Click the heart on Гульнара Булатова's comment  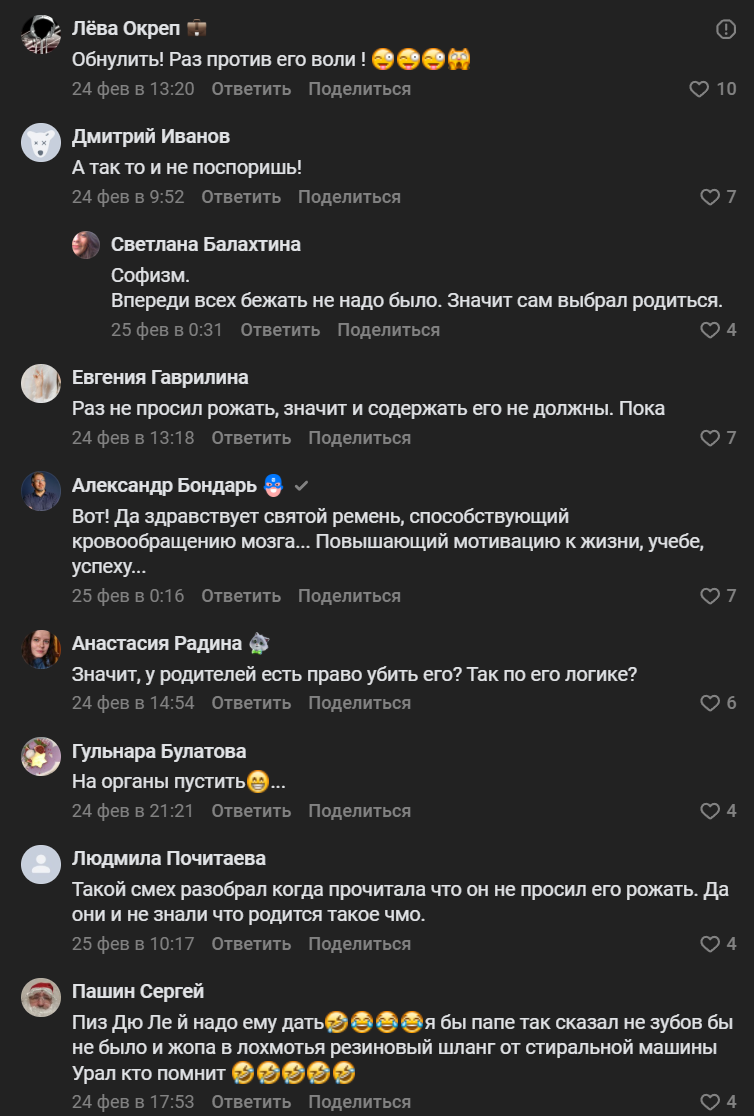click(709, 811)
